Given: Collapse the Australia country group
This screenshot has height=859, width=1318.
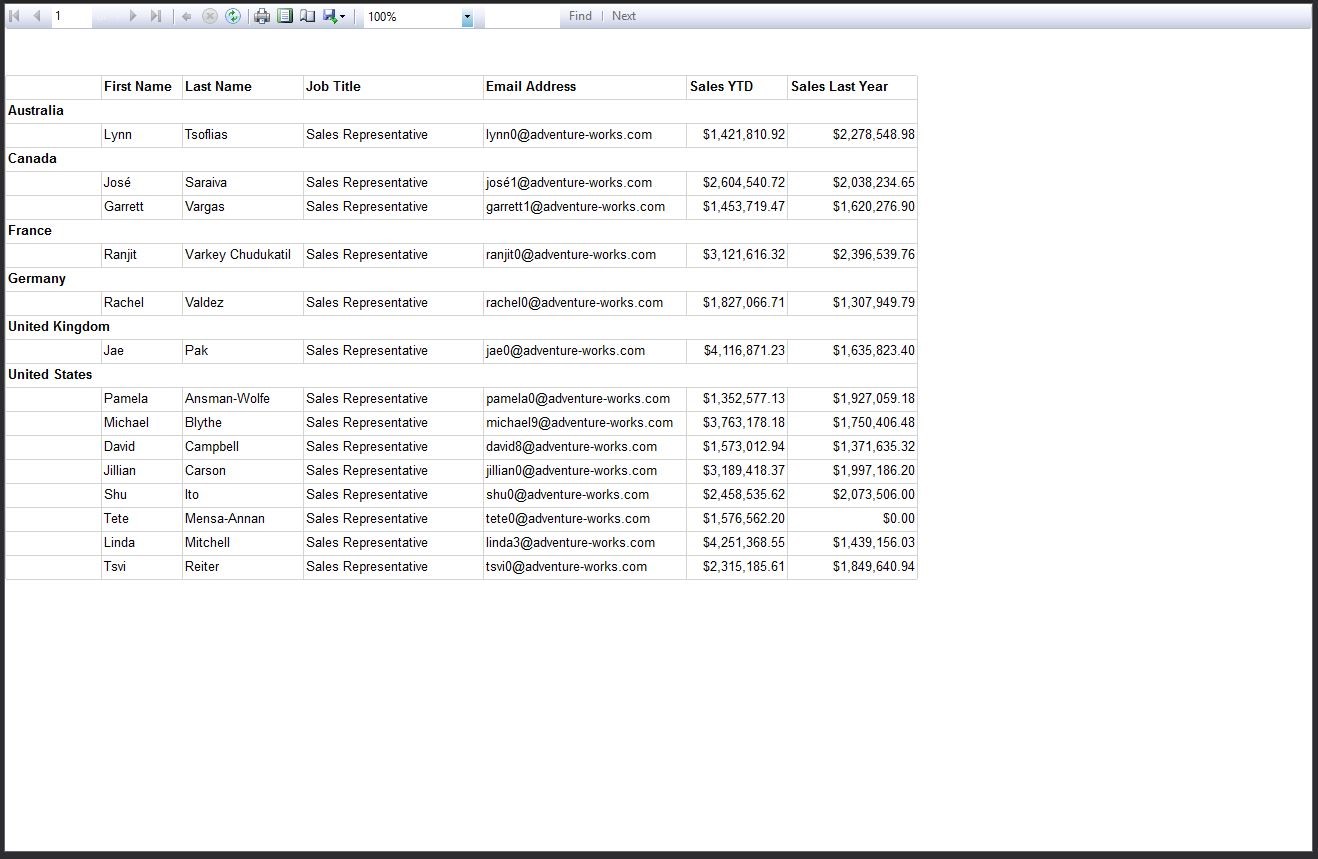Looking at the screenshot, I should pos(35,111).
